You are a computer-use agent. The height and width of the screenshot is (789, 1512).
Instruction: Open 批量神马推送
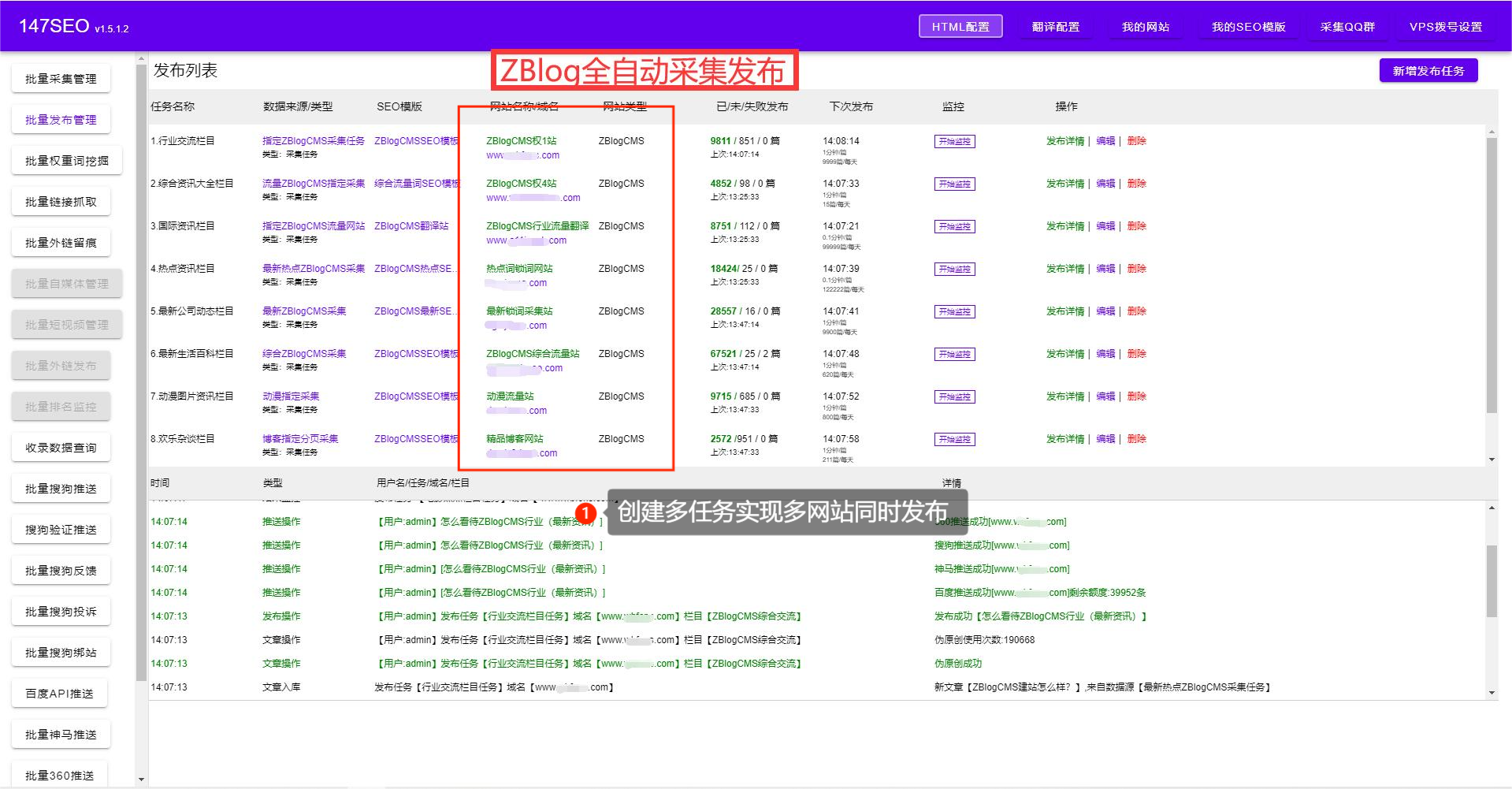click(x=61, y=735)
